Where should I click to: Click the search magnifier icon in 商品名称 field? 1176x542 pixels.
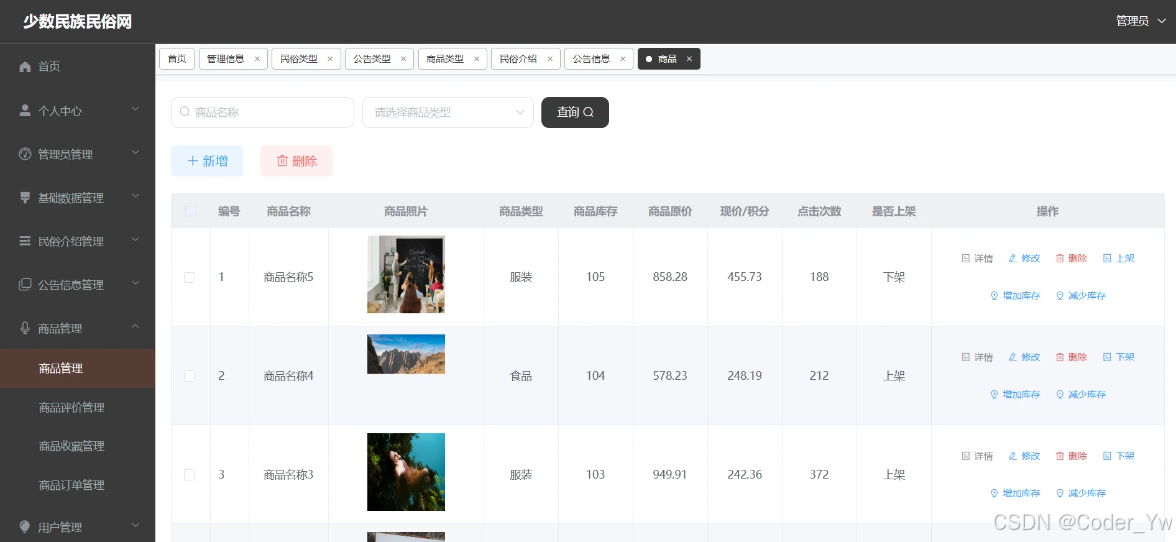pos(184,112)
